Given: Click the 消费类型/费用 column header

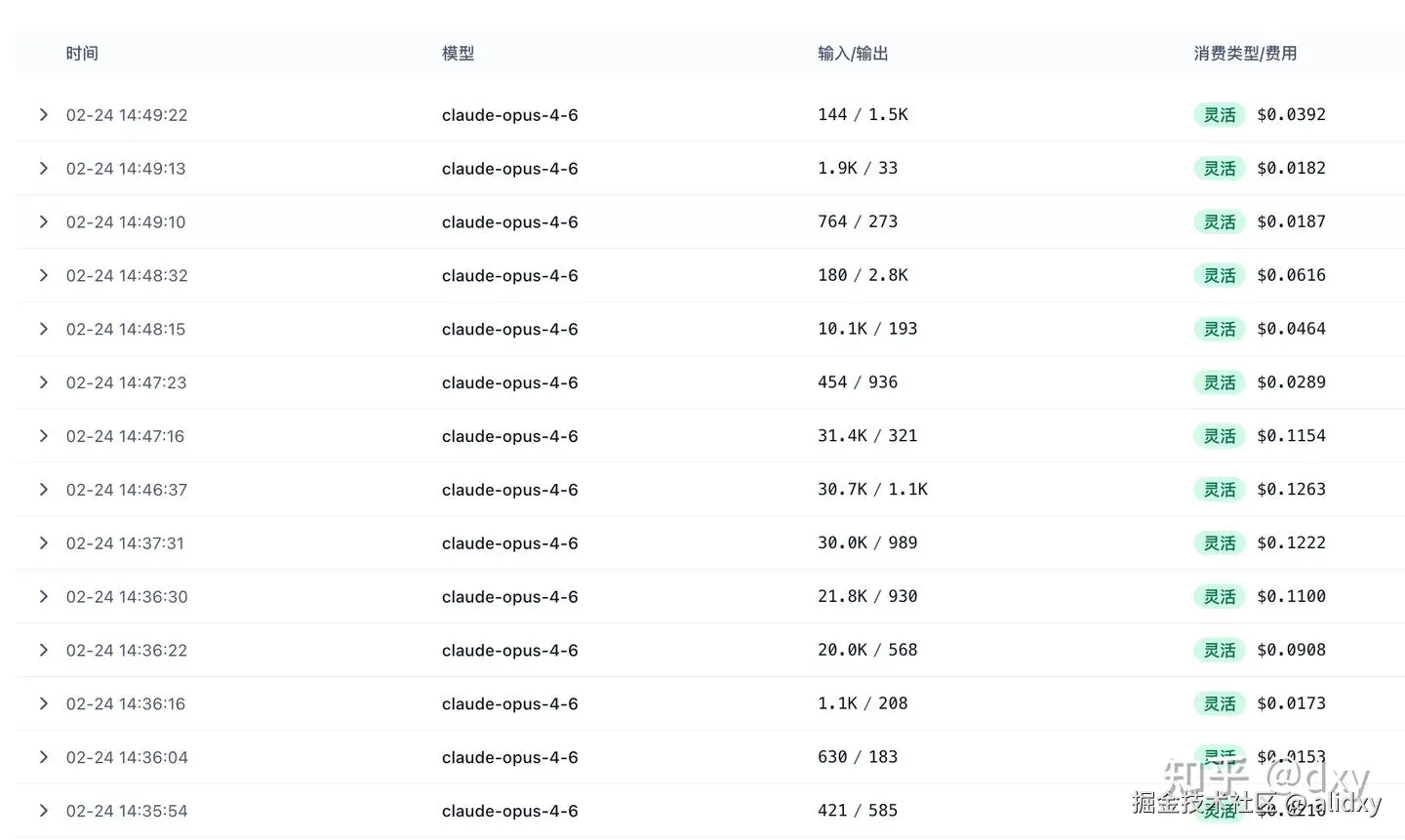Looking at the screenshot, I should 1245,54.
